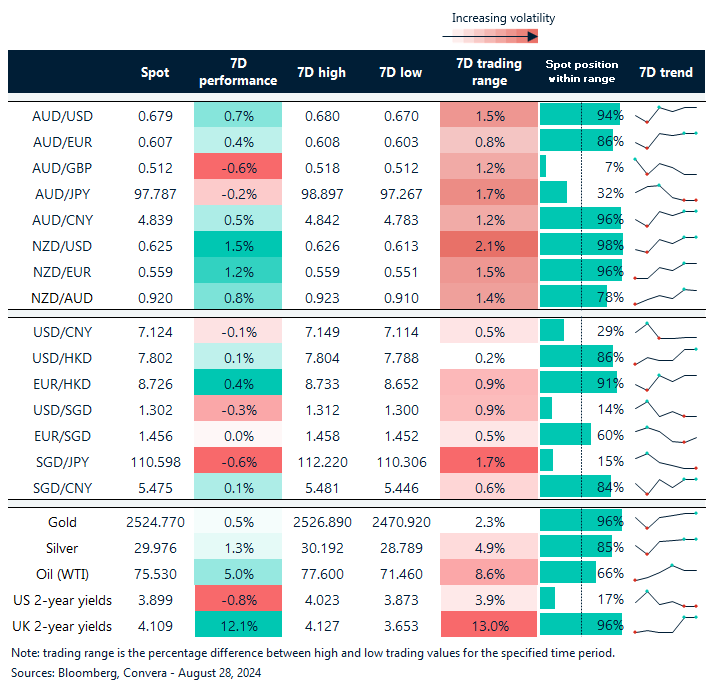This screenshot has width=712, height=695.
Task: Click UK 2-year yields 13.0% trading range cell
Action: point(489,625)
